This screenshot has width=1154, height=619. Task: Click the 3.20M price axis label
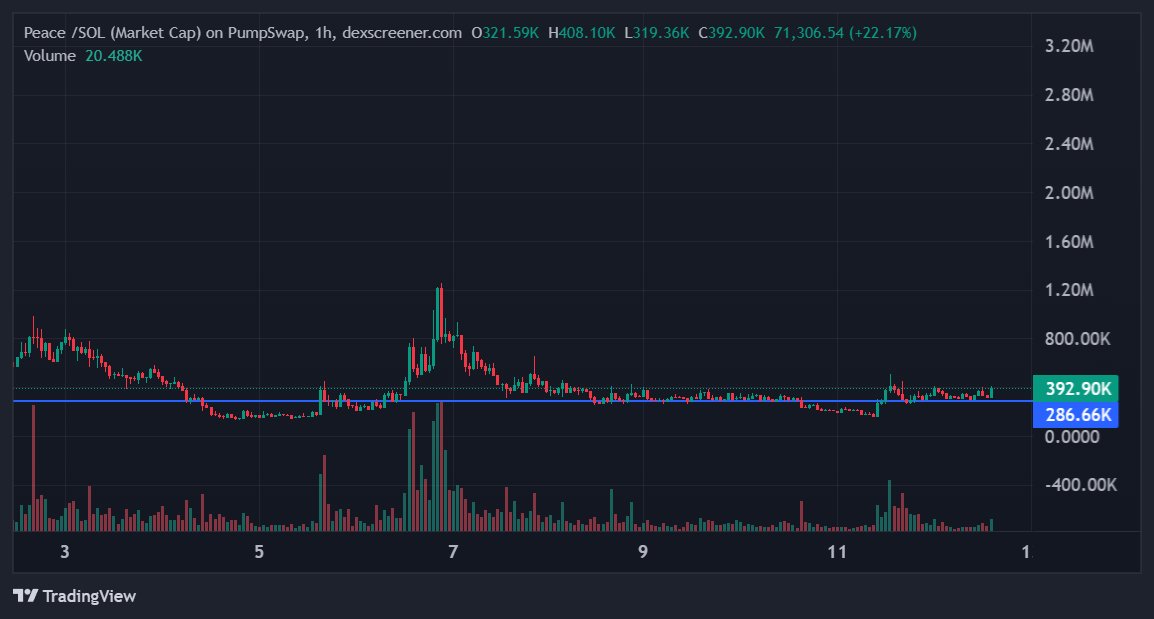coord(1069,46)
